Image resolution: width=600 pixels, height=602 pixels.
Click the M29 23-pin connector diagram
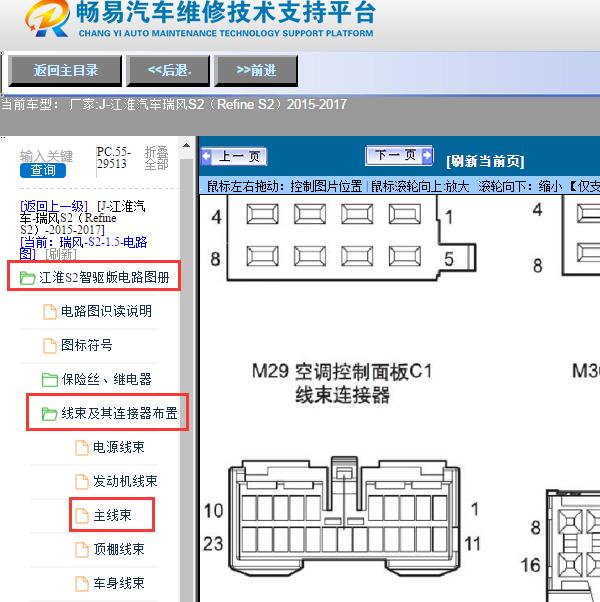click(x=344, y=516)
